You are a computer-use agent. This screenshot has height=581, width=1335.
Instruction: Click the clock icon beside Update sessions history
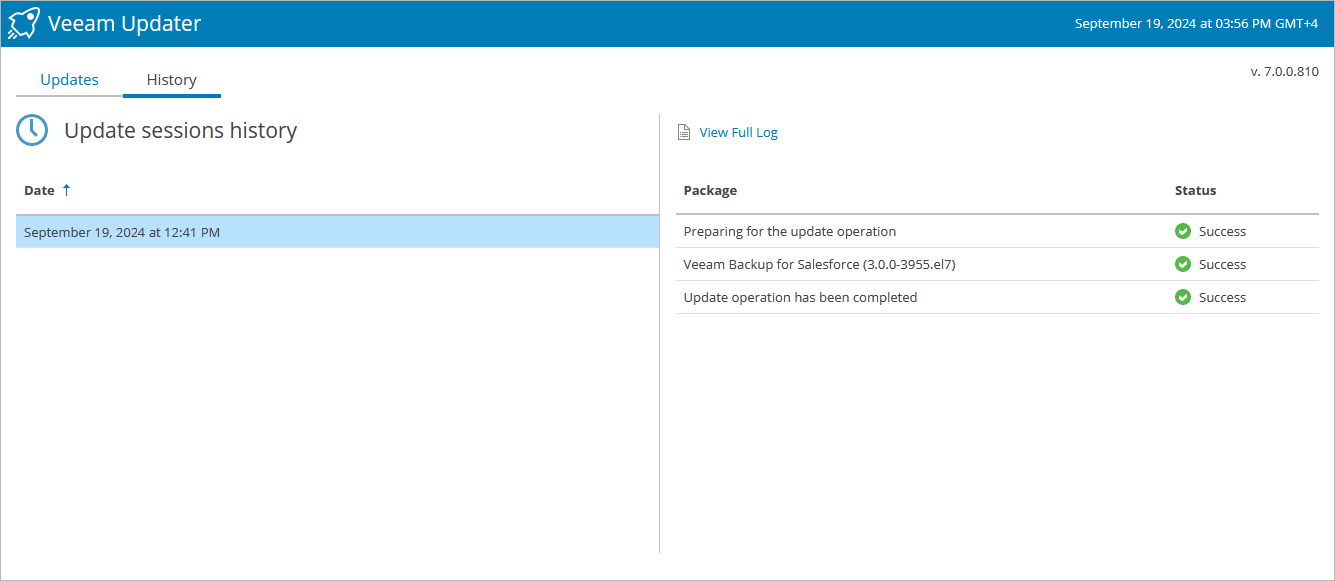click(x=32, y=131)
